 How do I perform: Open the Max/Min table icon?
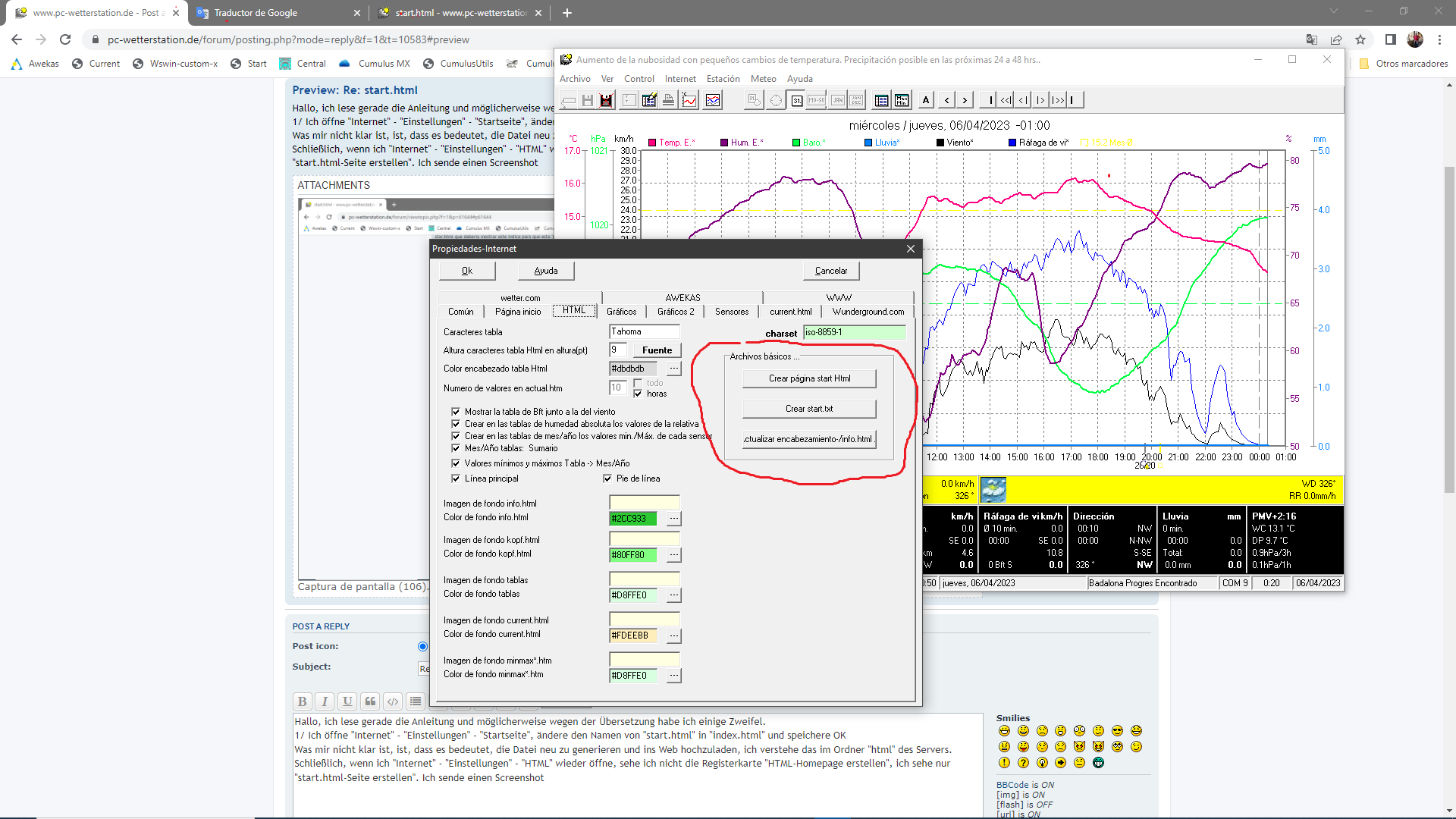[902, 100]
